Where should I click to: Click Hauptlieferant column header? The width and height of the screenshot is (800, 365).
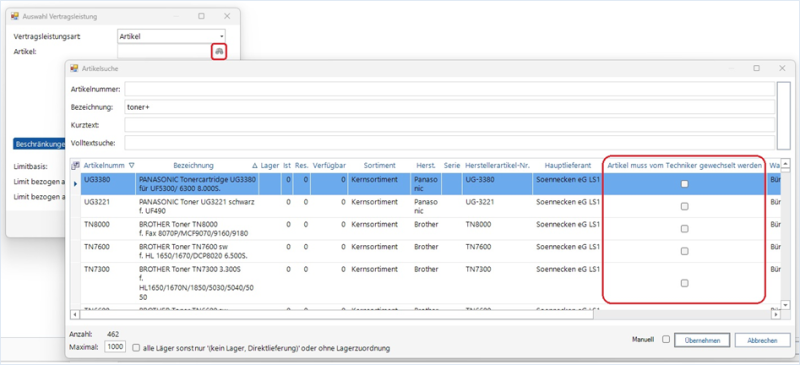pyautogui.click(x=568, y=165)
